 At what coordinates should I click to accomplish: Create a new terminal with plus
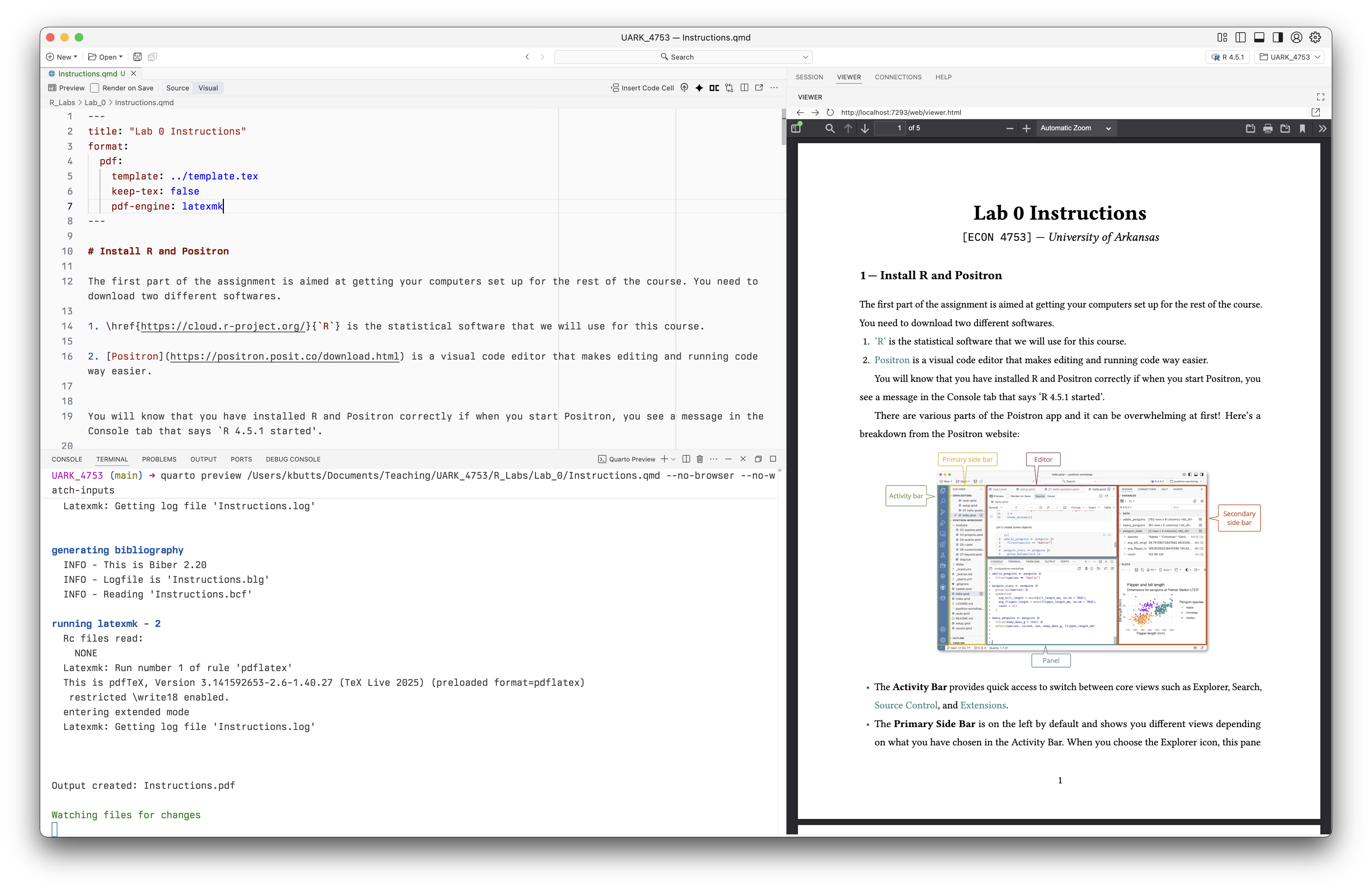pos(664,459)
